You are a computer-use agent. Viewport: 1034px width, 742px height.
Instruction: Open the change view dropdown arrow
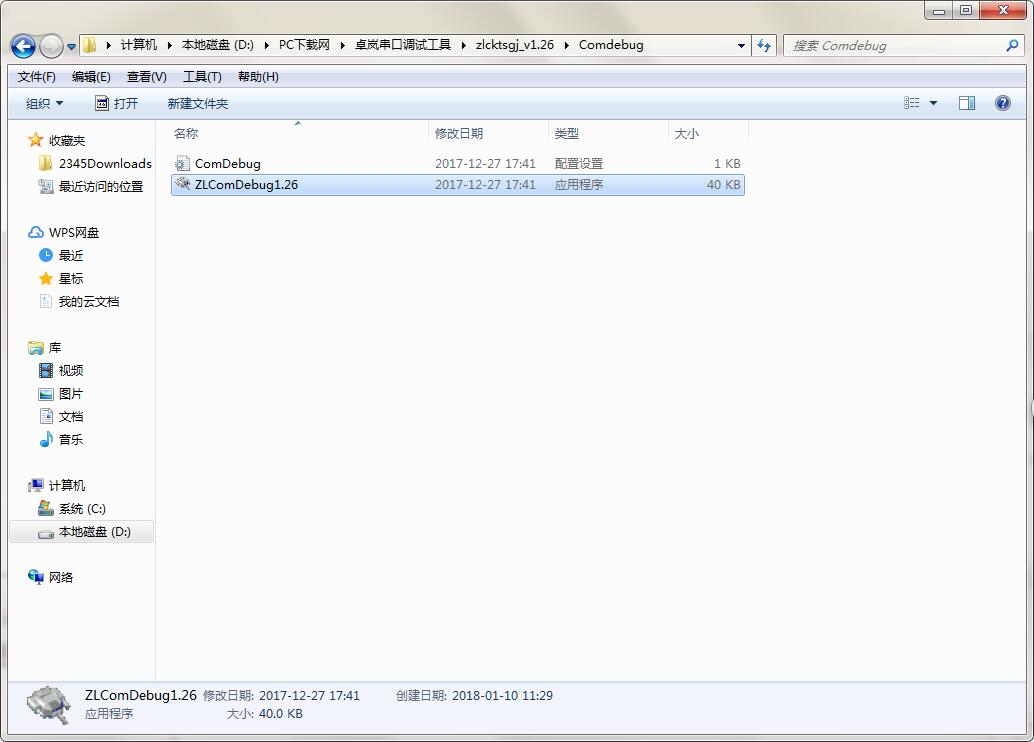coord(934,103)
